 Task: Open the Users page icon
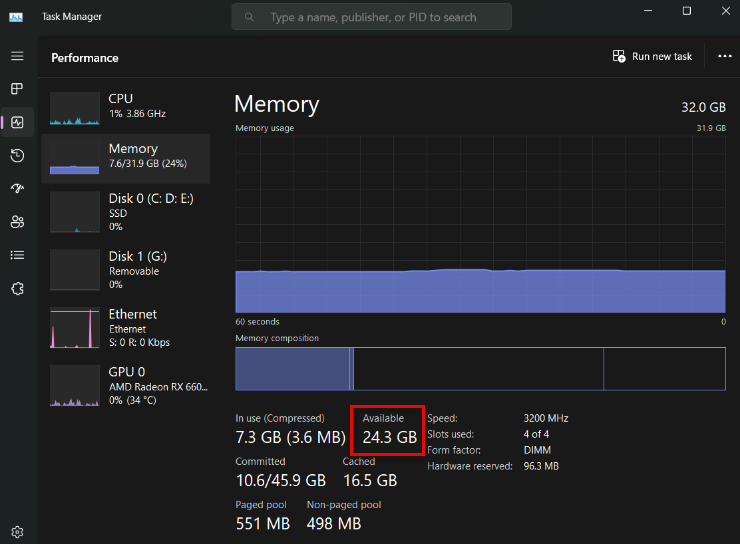(x=17, y=222)
